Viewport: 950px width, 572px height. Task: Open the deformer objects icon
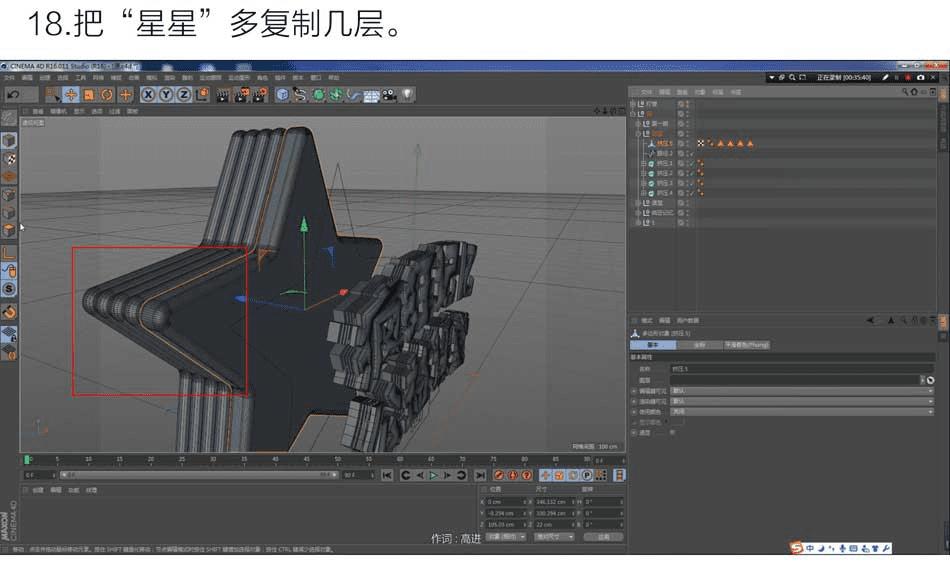[x=354, y=95]
